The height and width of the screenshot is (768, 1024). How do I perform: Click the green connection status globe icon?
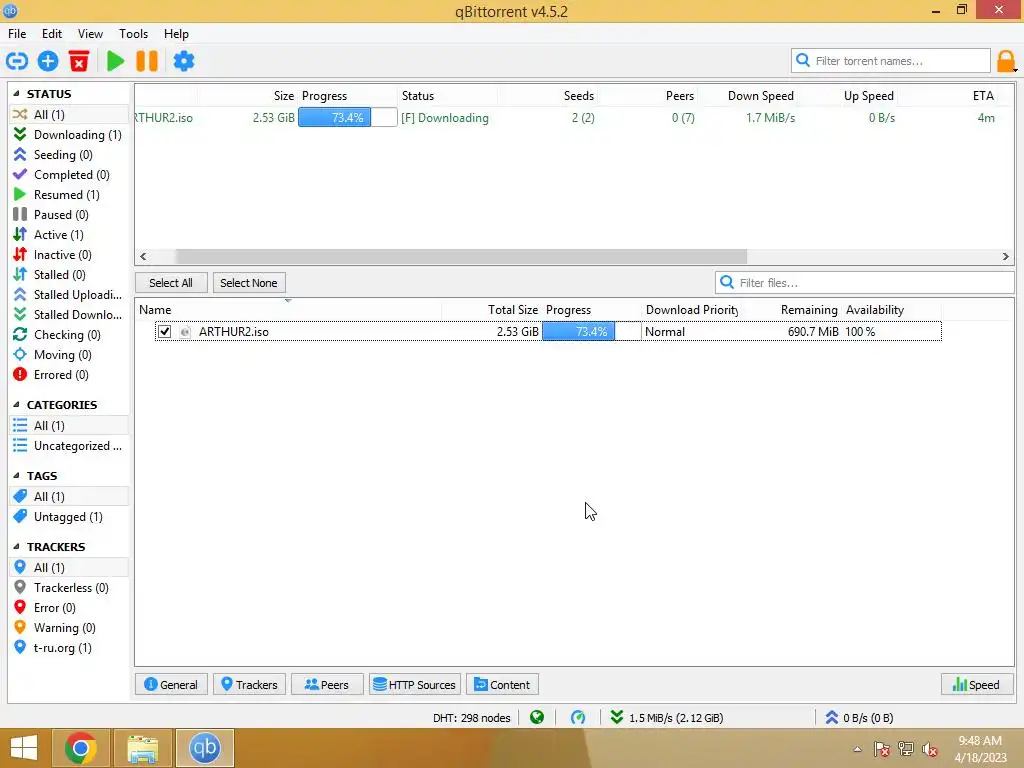pyautogui.click(x=537, y=718)
